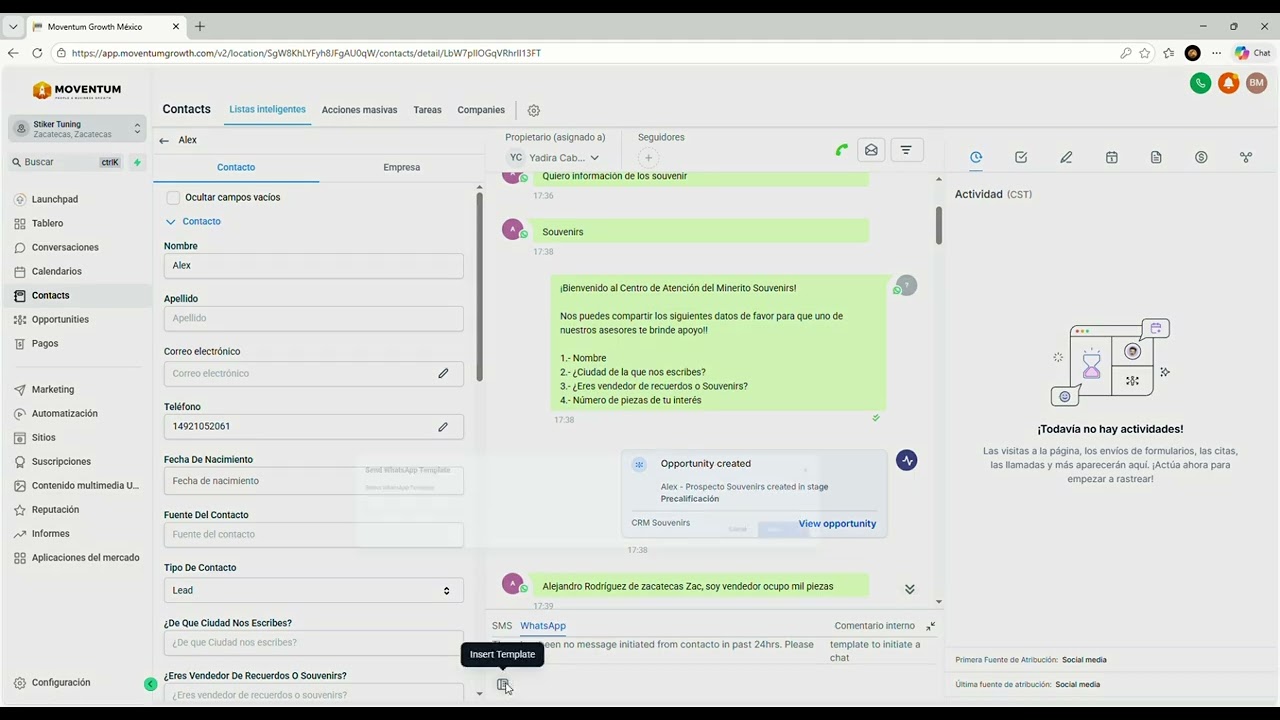This screenshot has width=1280, height=720.
Task: Click the Apellido input field
Action: 313,318
